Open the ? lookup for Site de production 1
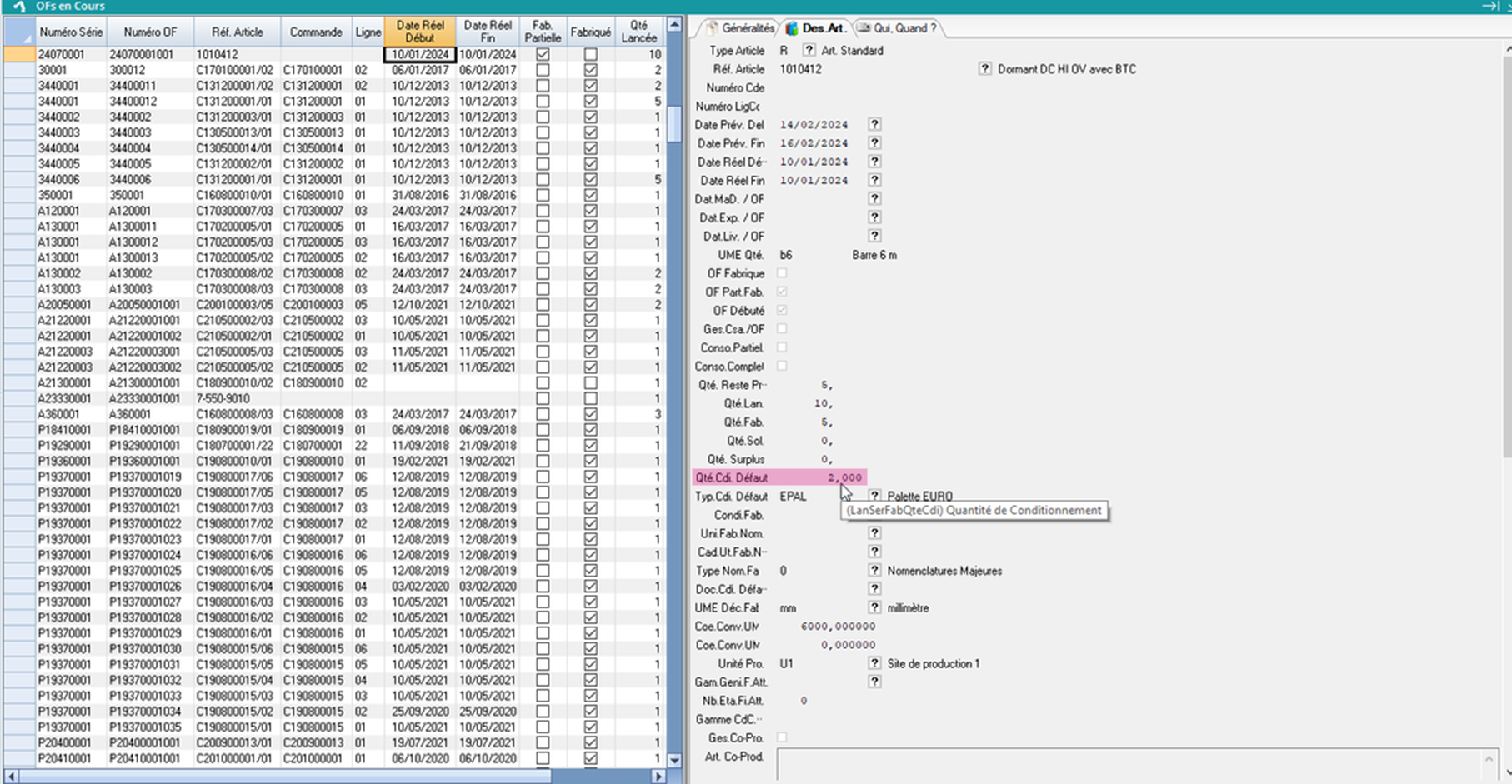Image resolution: width=1512 pixels, height=784 pixels. pyautogui.click(x=874, y=663)
